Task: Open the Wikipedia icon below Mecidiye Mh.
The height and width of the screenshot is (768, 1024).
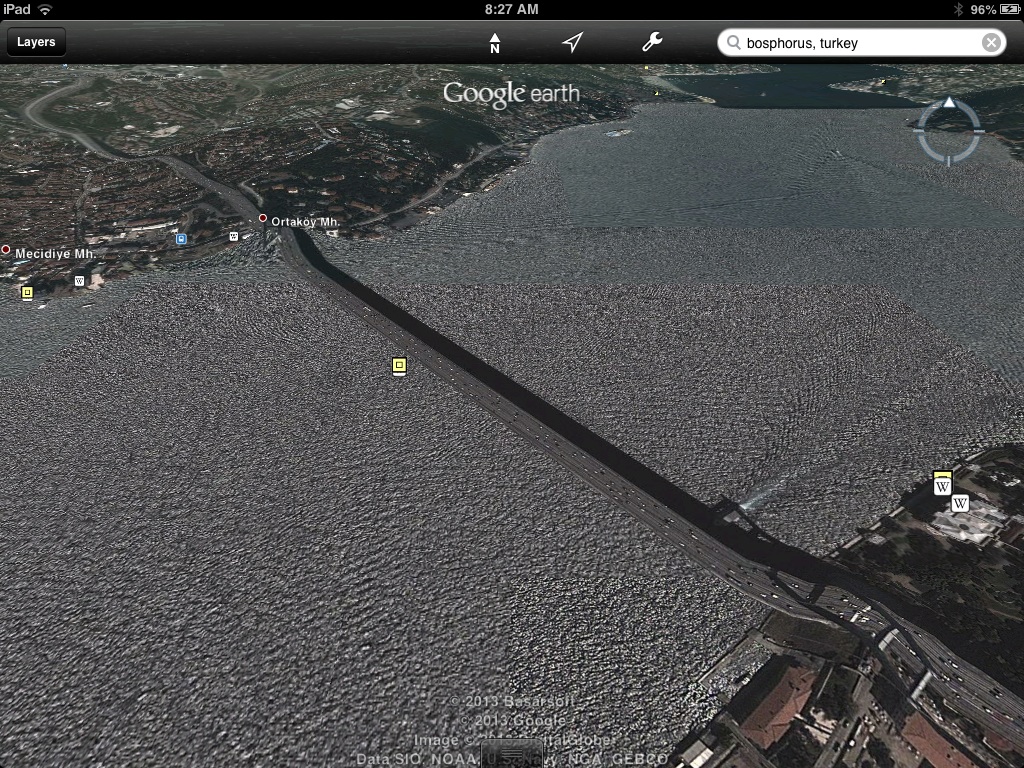Action: point(79,281)
